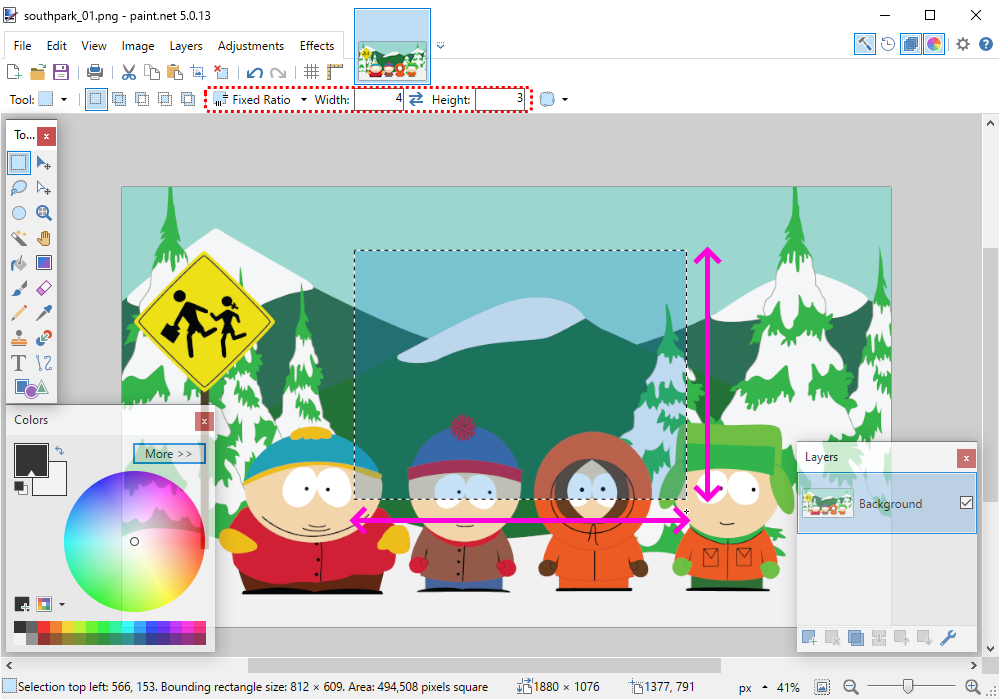Select the Text tool
The image size is (1000, 700).
click(x=18, y=363)
